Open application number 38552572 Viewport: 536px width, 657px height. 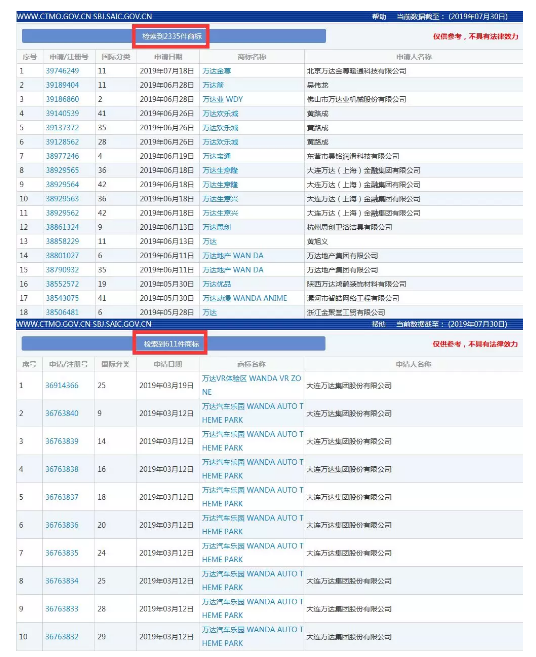62,284
